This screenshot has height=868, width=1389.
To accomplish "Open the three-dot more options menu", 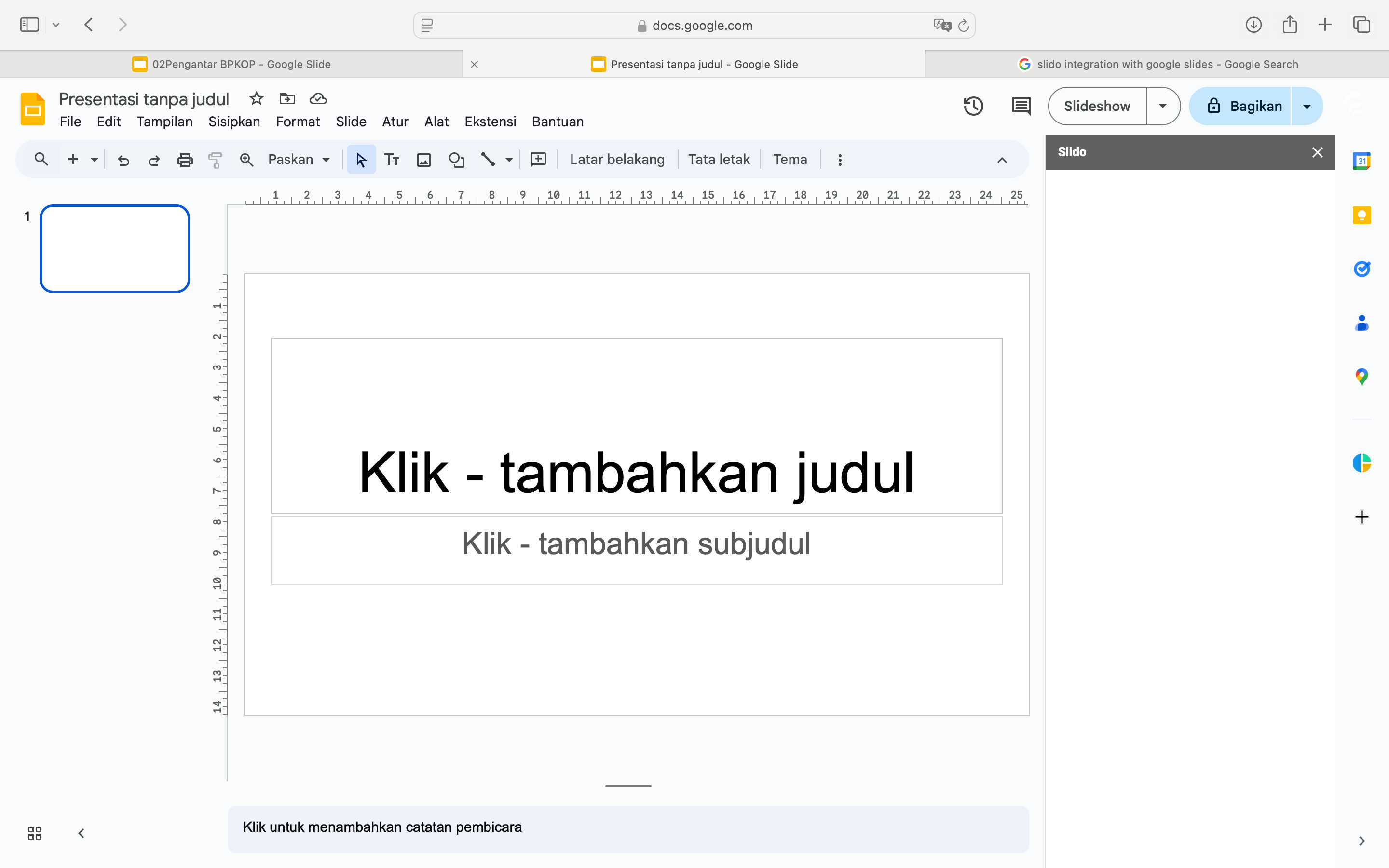I will pos(840,160).
